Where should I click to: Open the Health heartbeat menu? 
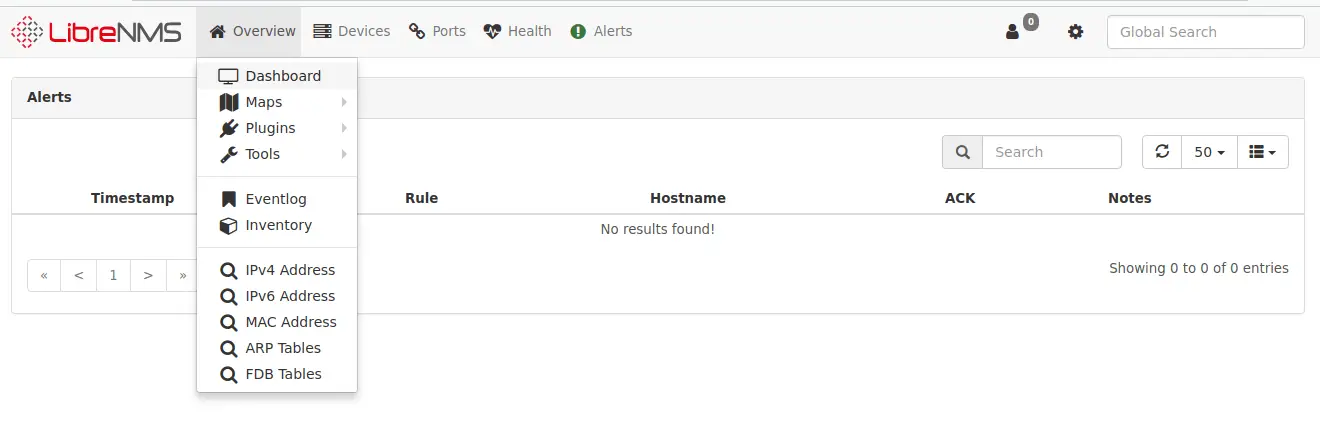(517, 31)
